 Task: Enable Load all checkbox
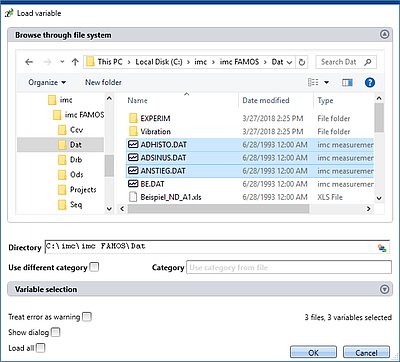[x=40, y=348]
